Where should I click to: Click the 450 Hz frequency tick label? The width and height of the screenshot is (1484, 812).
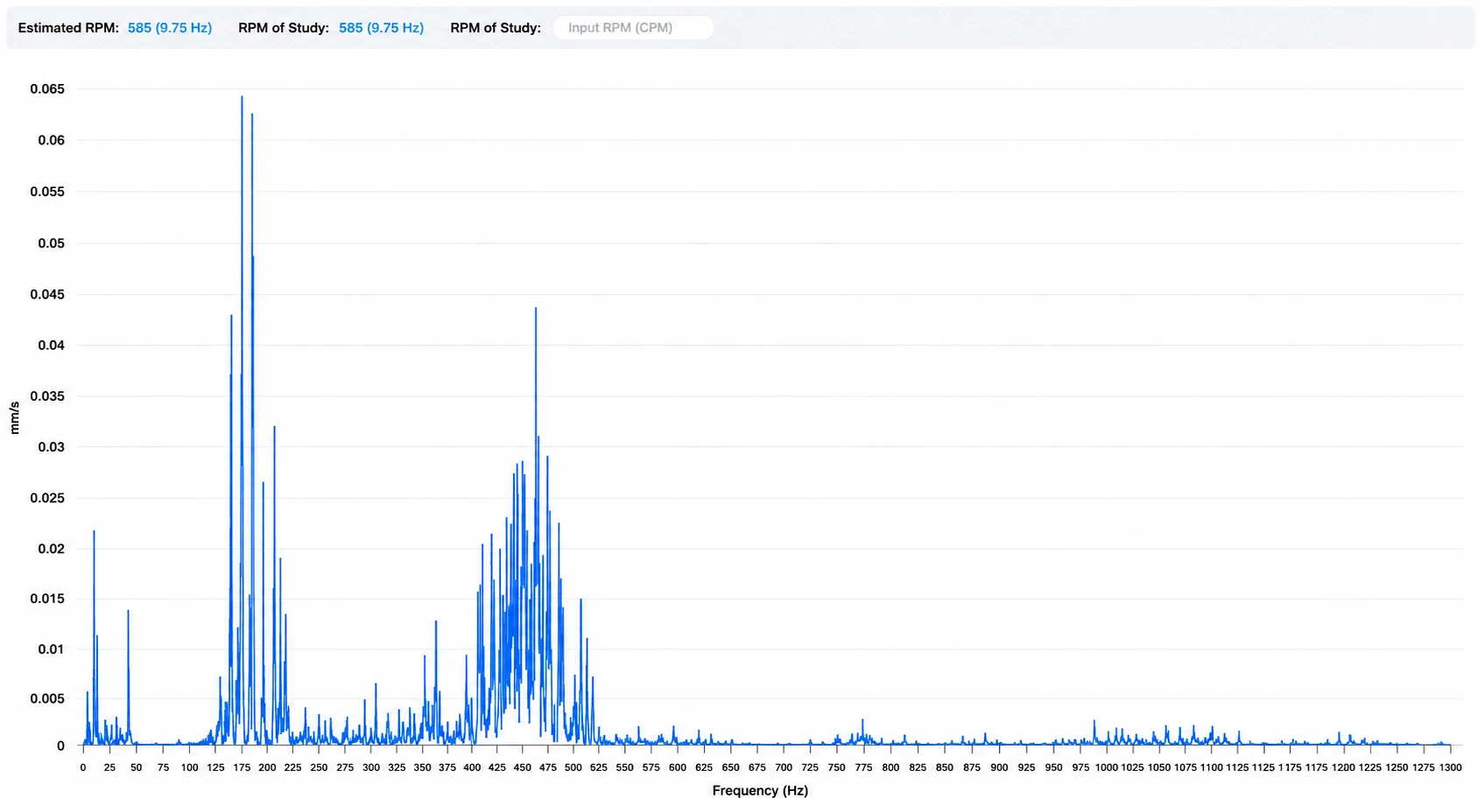522,768
